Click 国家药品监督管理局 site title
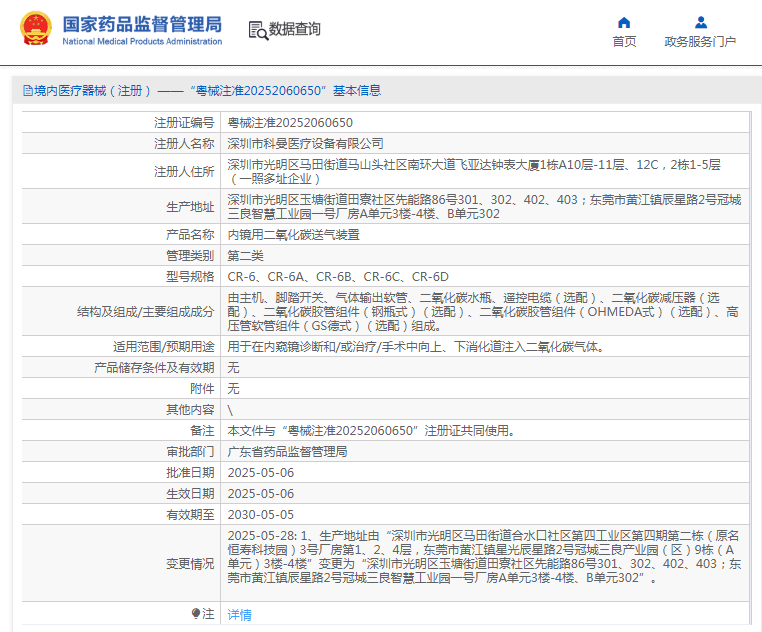This screenshot has width=762, height=632. click(142, 24)
